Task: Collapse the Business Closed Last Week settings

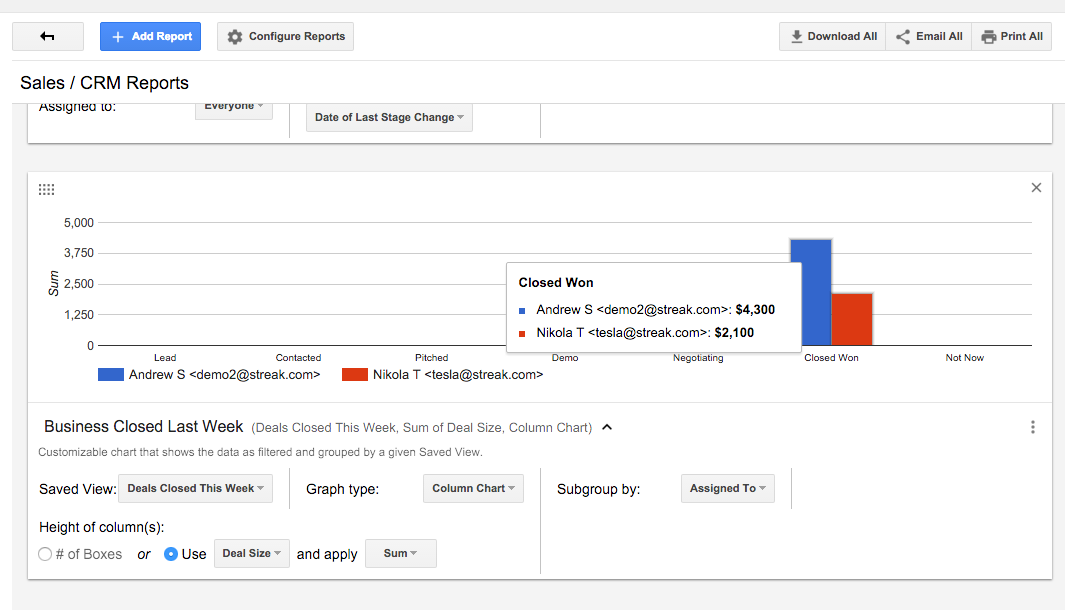Action: click(x=607, y=427)
